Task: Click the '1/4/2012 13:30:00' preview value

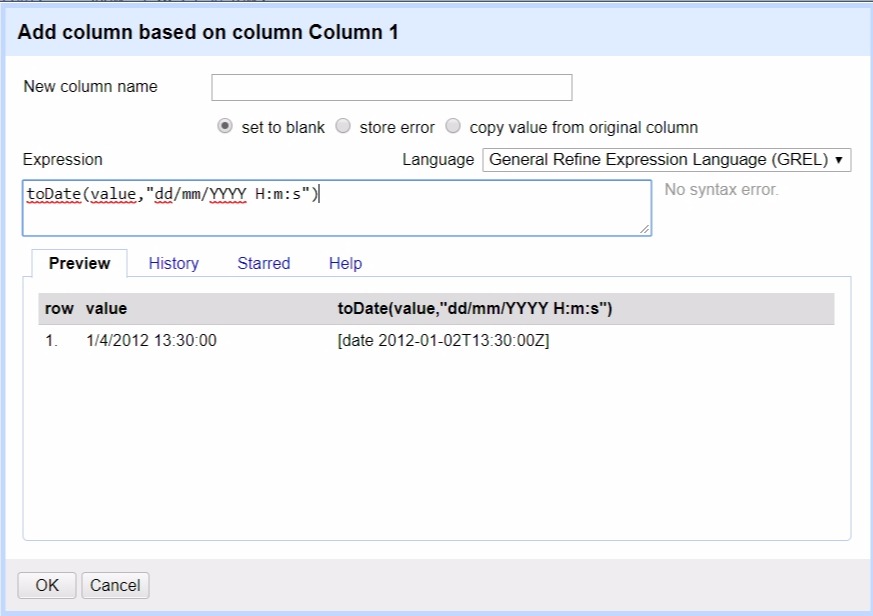Action: (151, 340)
